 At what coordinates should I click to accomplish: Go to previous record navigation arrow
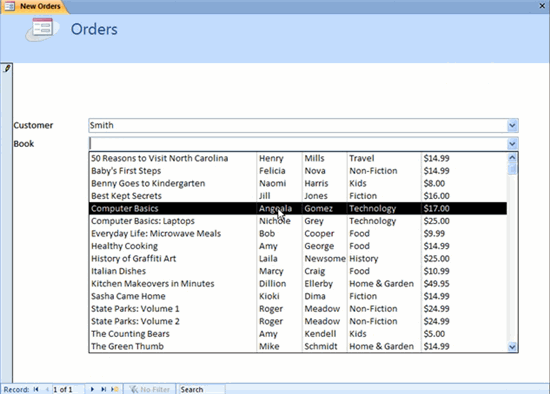click(x=47, y=389)
